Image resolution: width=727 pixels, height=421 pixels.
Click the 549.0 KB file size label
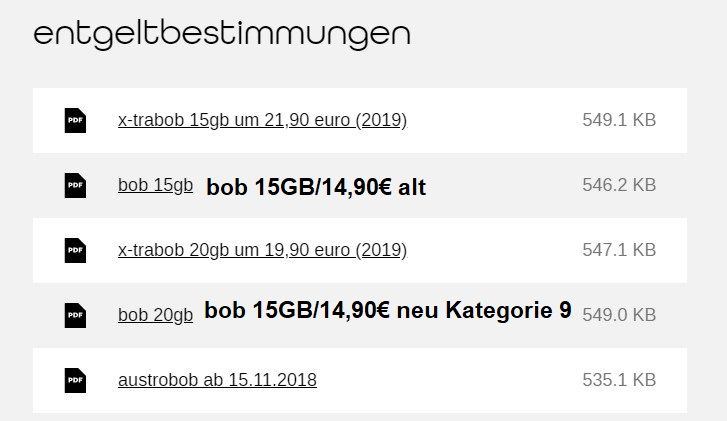[619, 315]
